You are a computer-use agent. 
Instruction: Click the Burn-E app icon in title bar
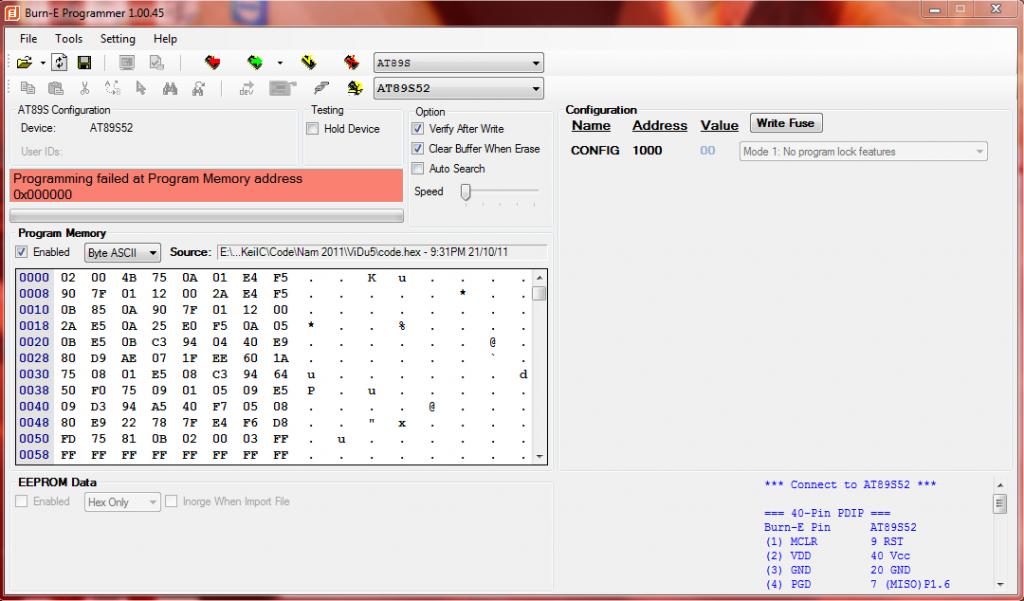coord(12,12)
